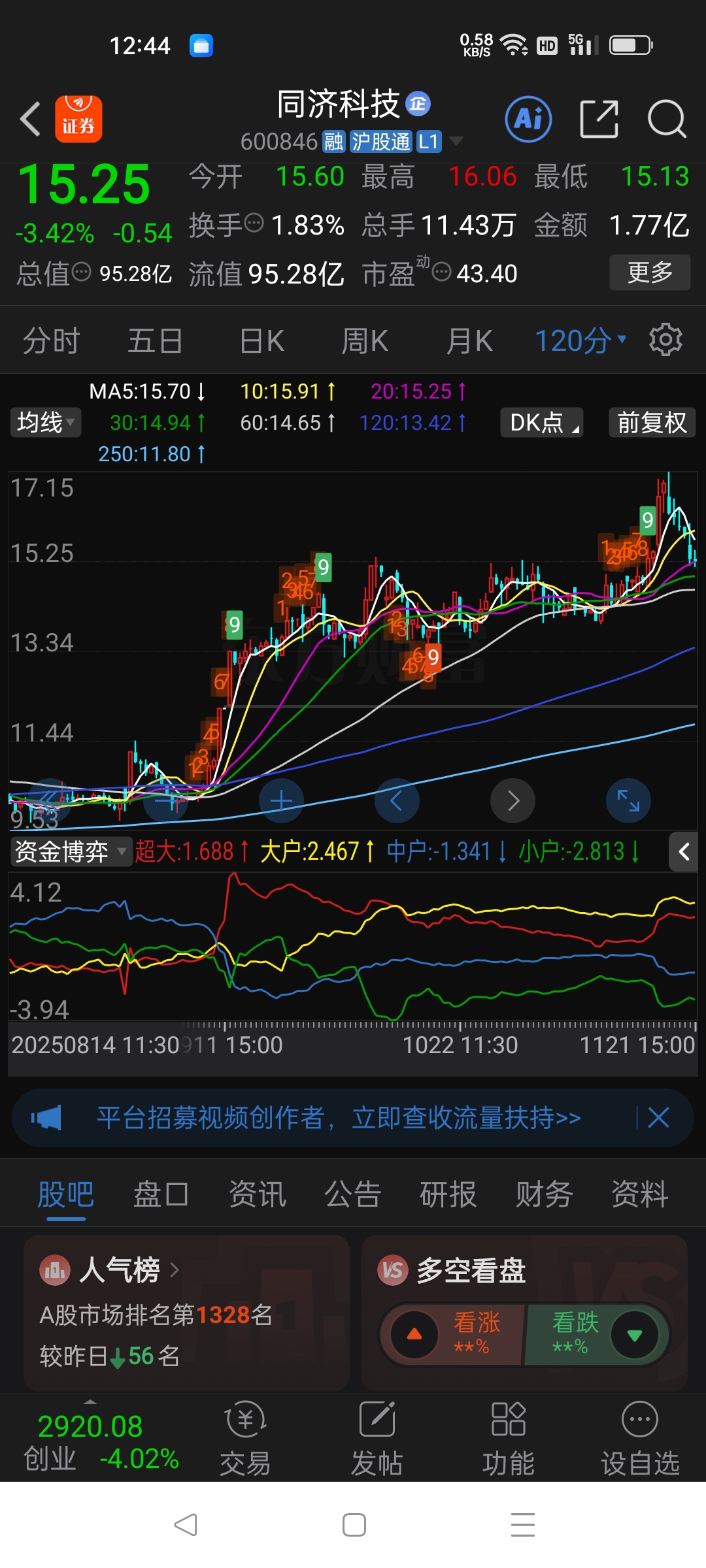
Task: Change 前复权 adjustment mode
Action: click(652, 422)
